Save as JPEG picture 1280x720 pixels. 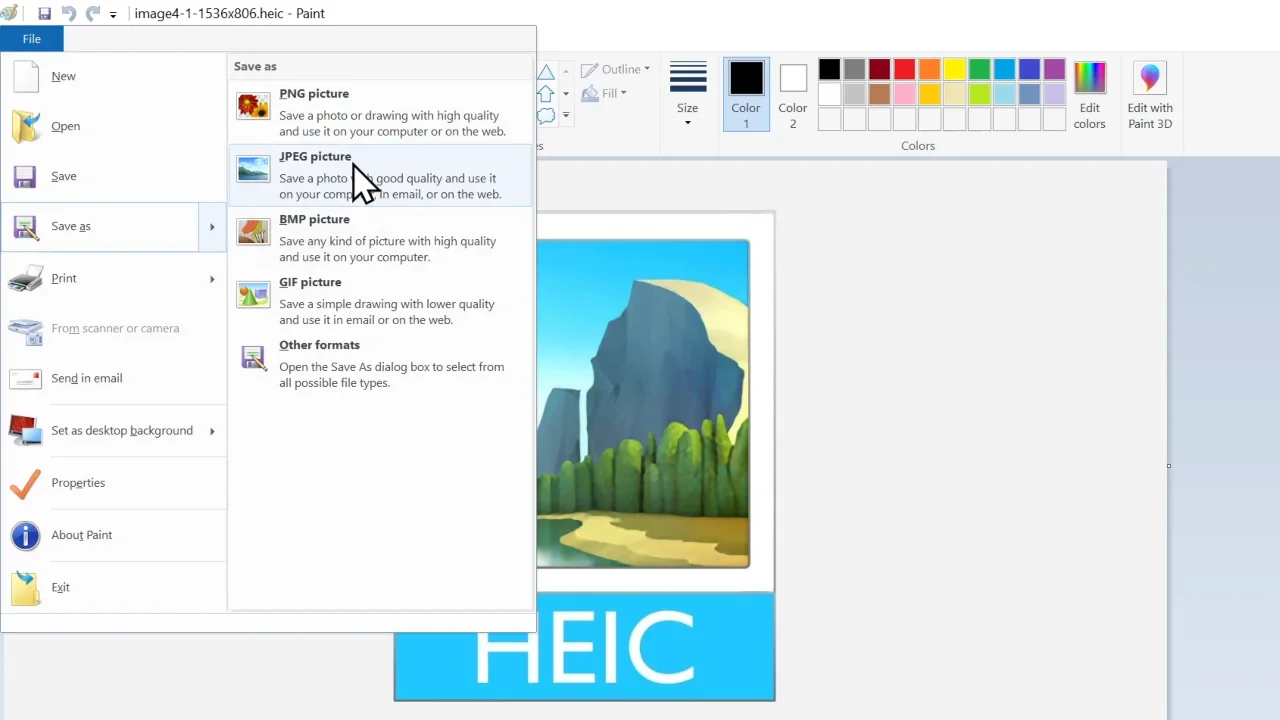pos(380,175)
